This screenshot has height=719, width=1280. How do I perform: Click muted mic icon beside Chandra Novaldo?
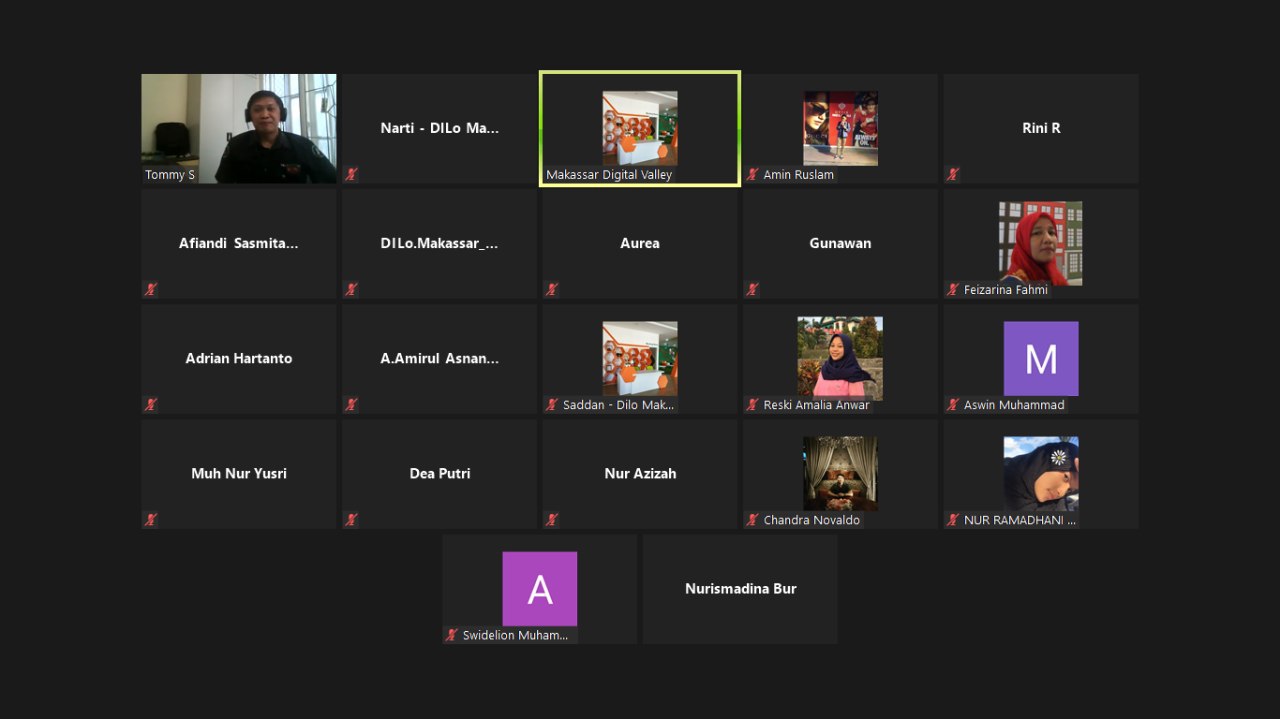(752, 520)
